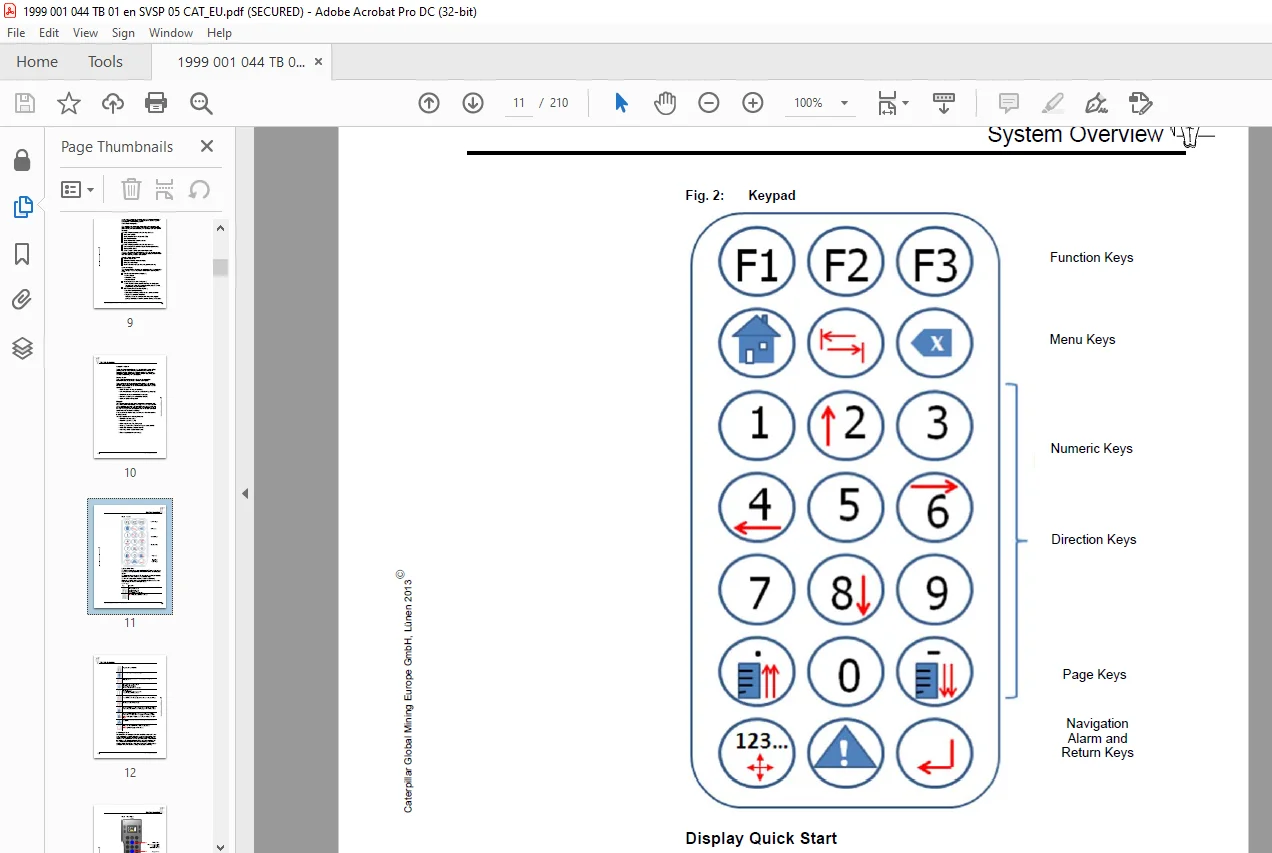Zoom in with the plus icon
This screenshot has width=1272, height=853.
tap(753, 103)
